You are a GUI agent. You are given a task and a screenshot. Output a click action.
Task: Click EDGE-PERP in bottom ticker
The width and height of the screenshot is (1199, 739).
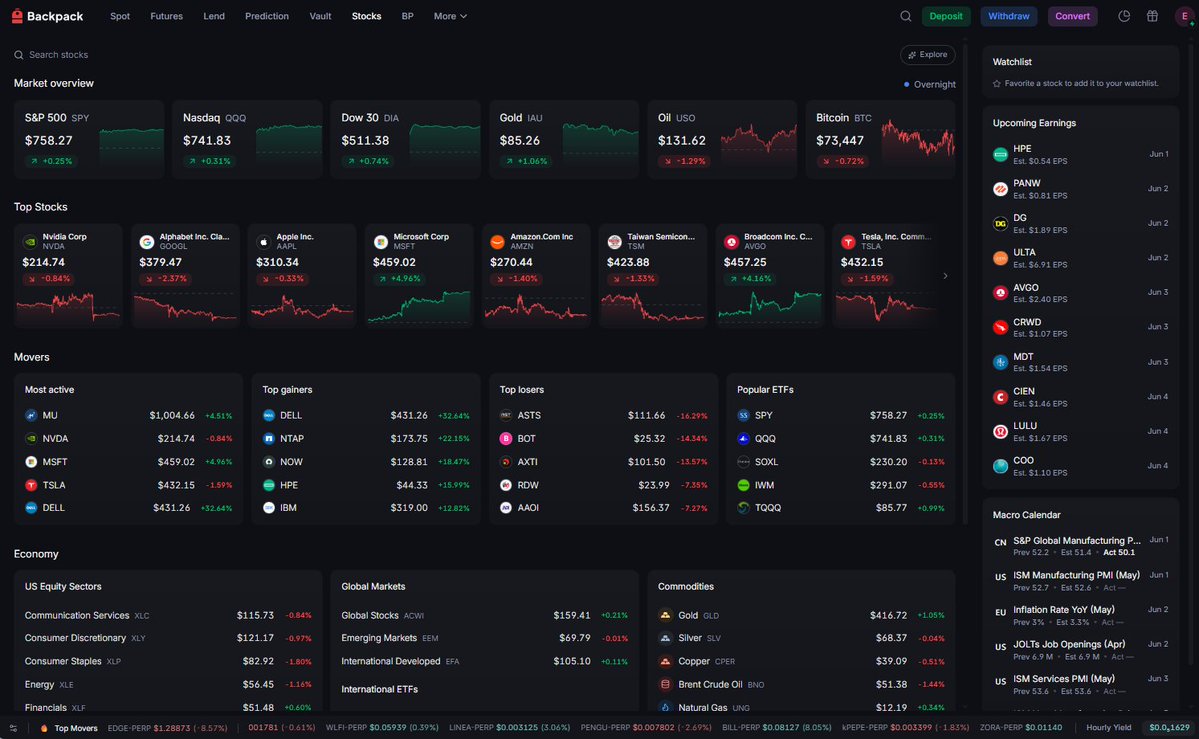167,728
